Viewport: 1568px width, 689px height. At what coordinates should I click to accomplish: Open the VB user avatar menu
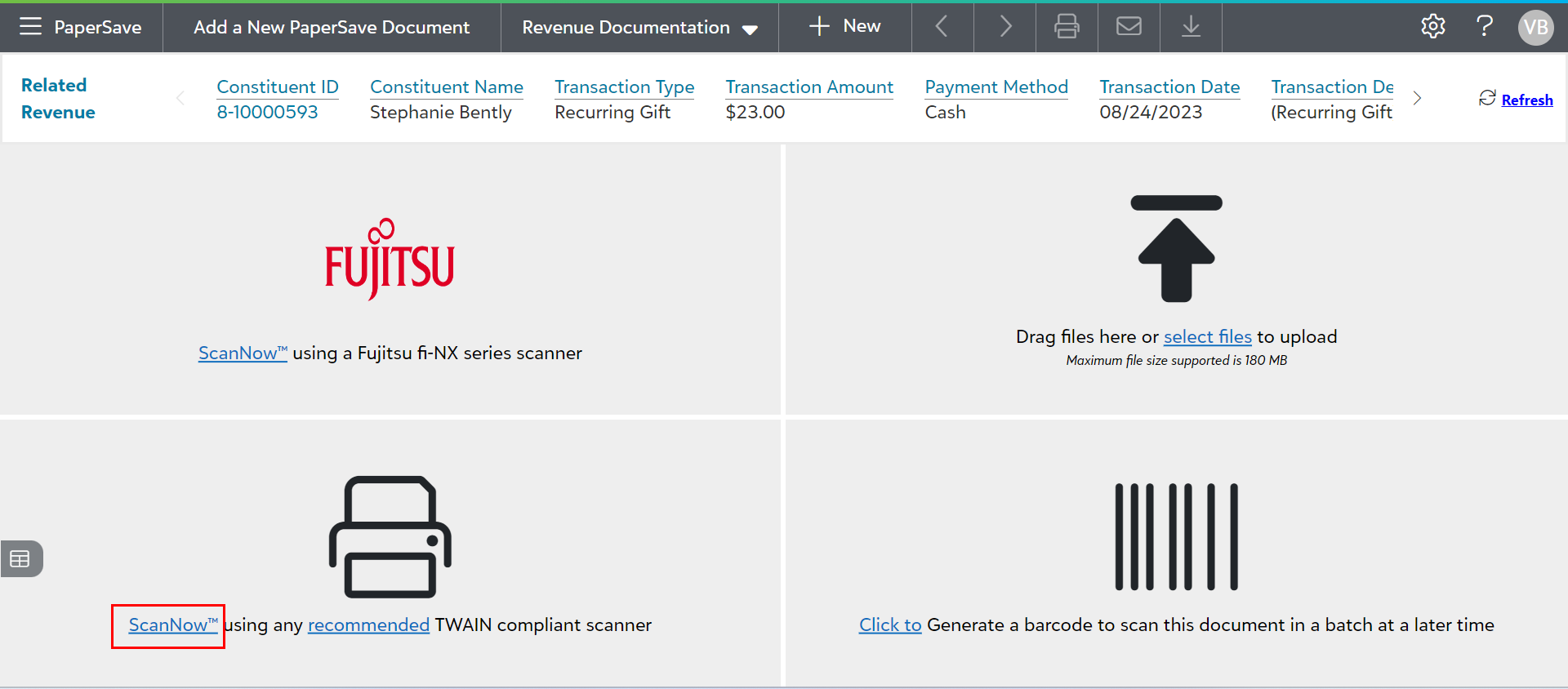(x=1535, y=28)
